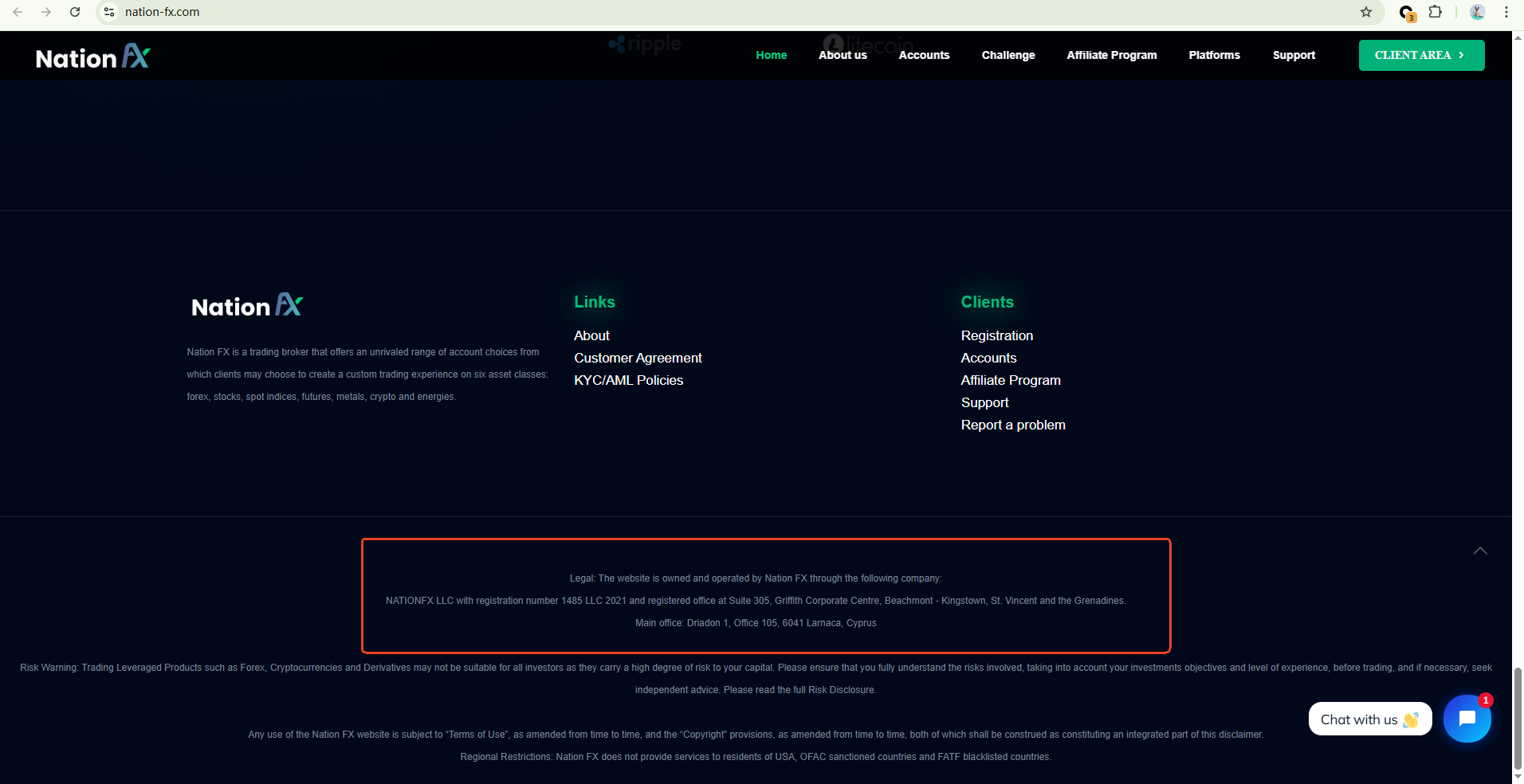Open the Support nav item in header
Screen dimensions: 1524x784
click(x=1294, y=55)
